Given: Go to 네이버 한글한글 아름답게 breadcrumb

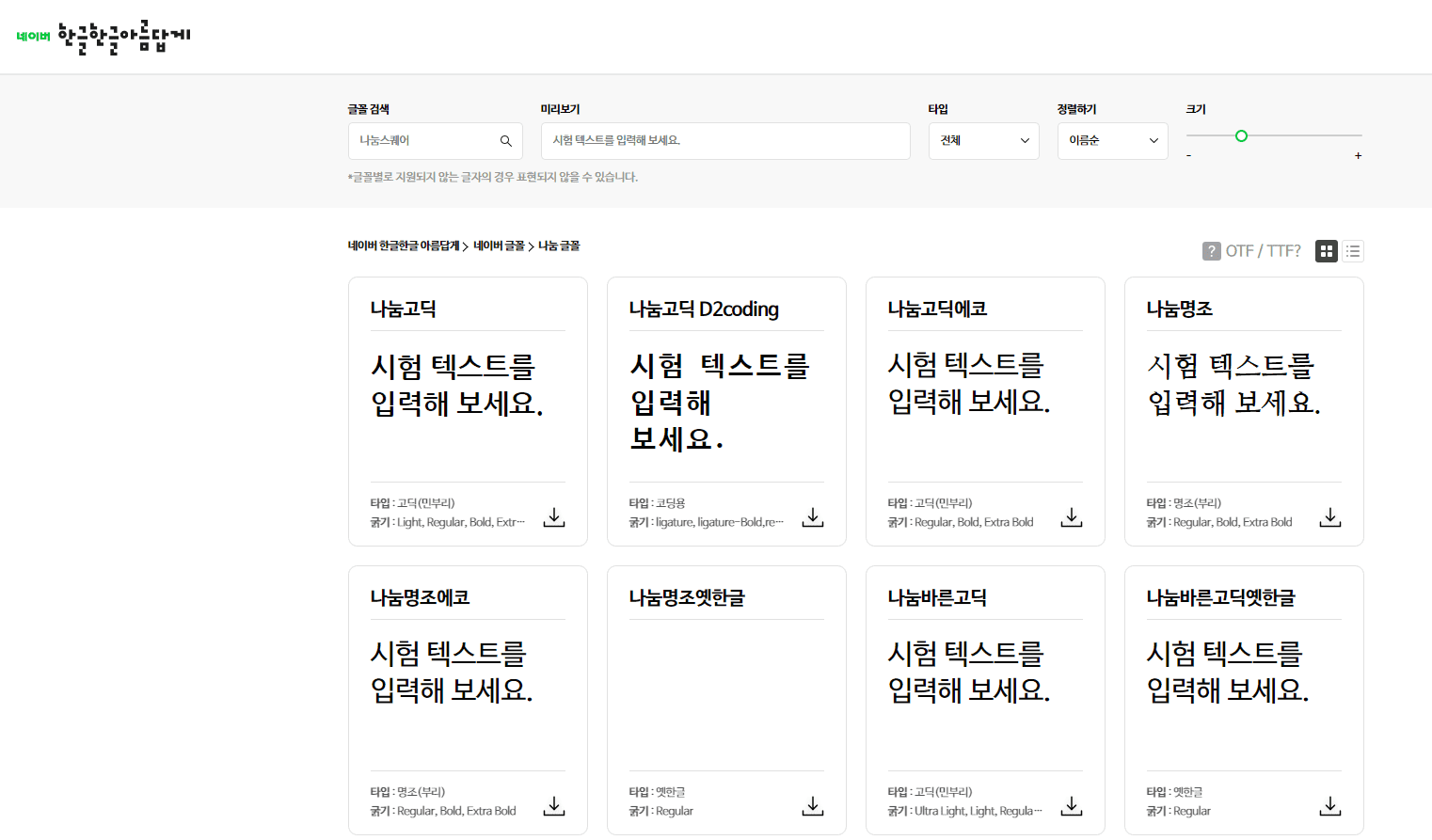Looking at the screenshot, I should pyautogui.click(x=404, y=246).
